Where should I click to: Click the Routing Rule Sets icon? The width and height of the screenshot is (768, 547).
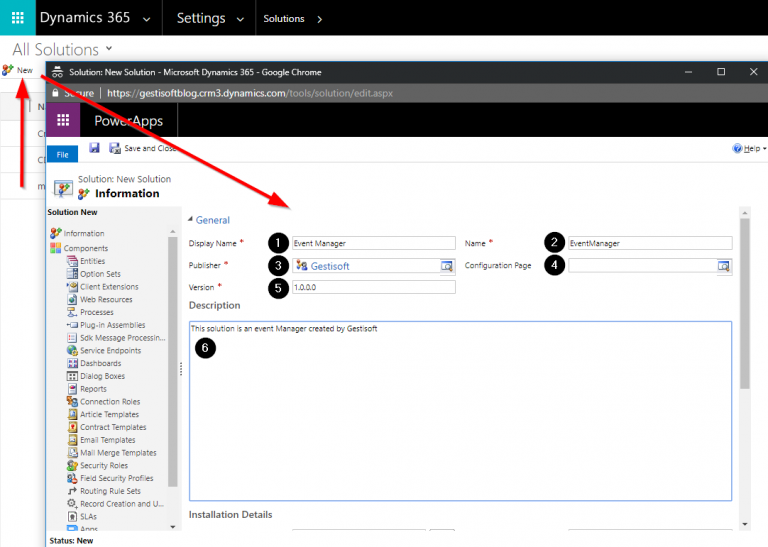(x=72, y=491)
